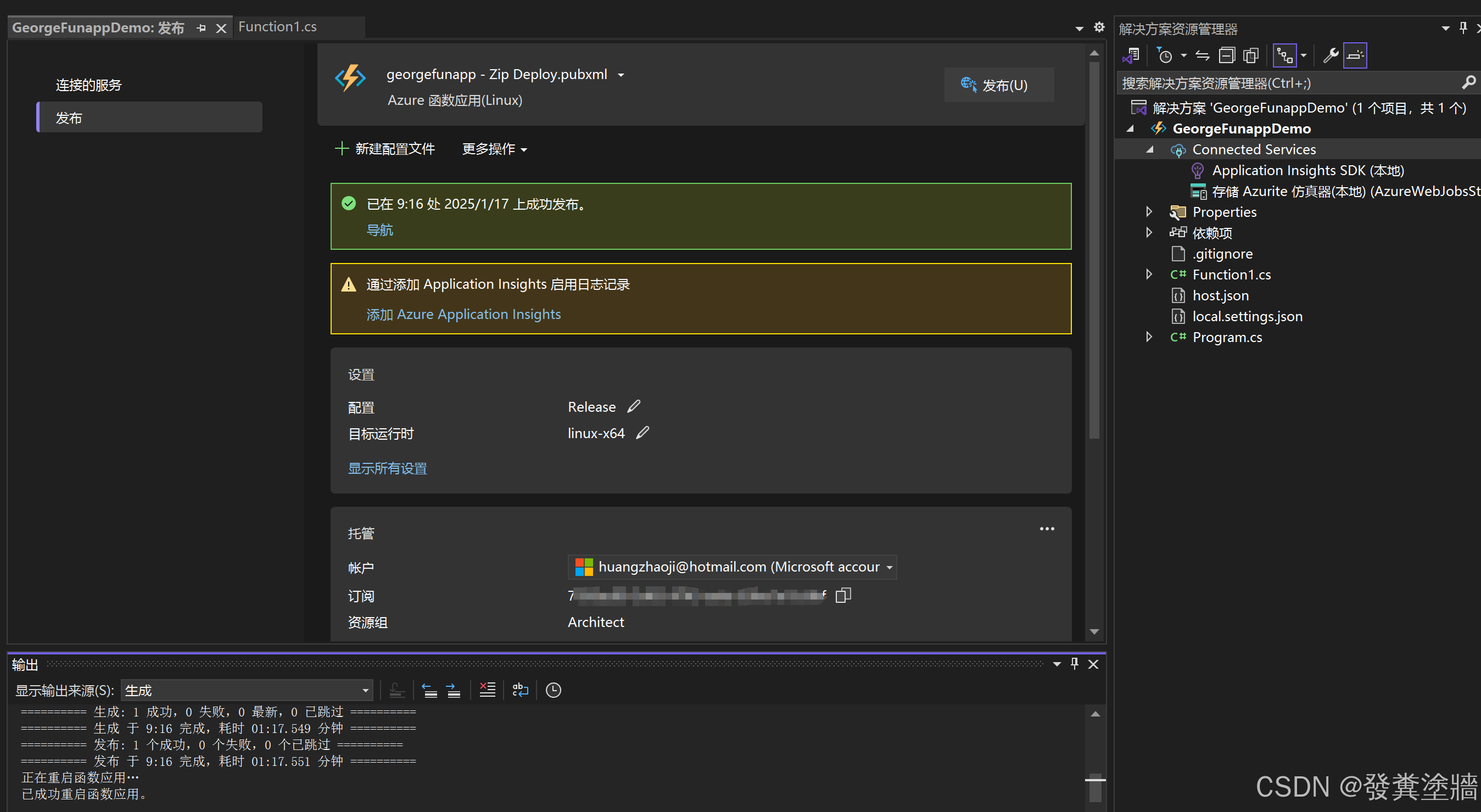
Task: Select 存储 Azurite 仿真器 item
Action: click(1335, 192)
